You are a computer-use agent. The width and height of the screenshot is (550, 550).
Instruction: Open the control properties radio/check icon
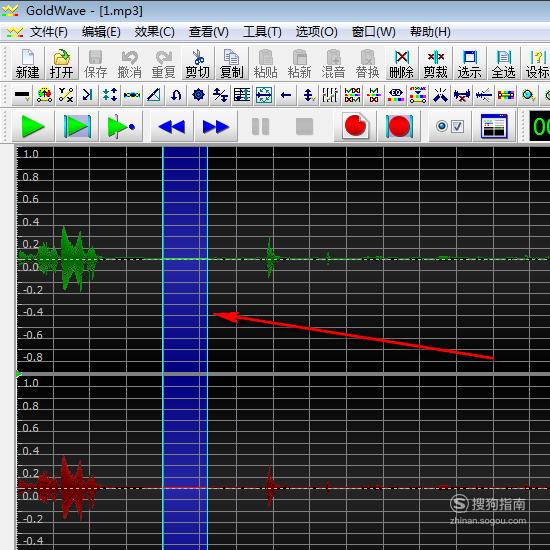tap(449, 126)
